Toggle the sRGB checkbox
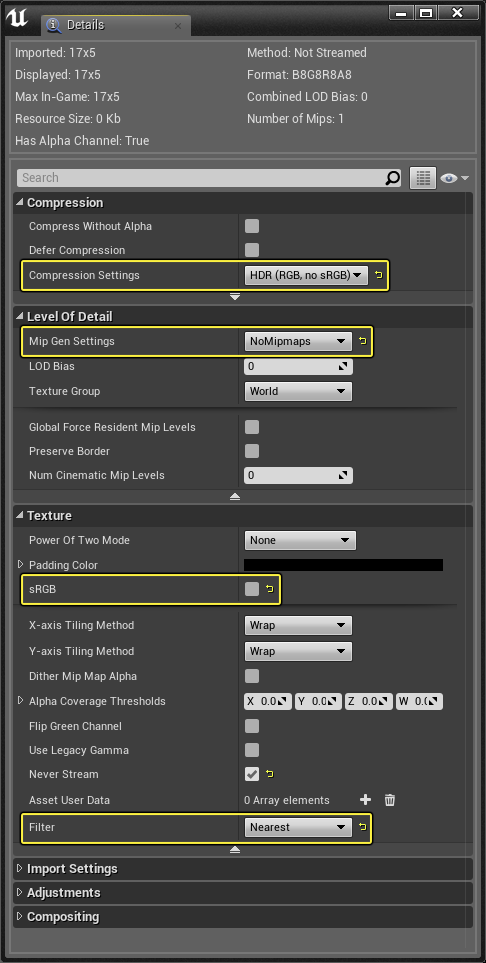This screenshot has height=963, width=486. (x=252, y=589)
